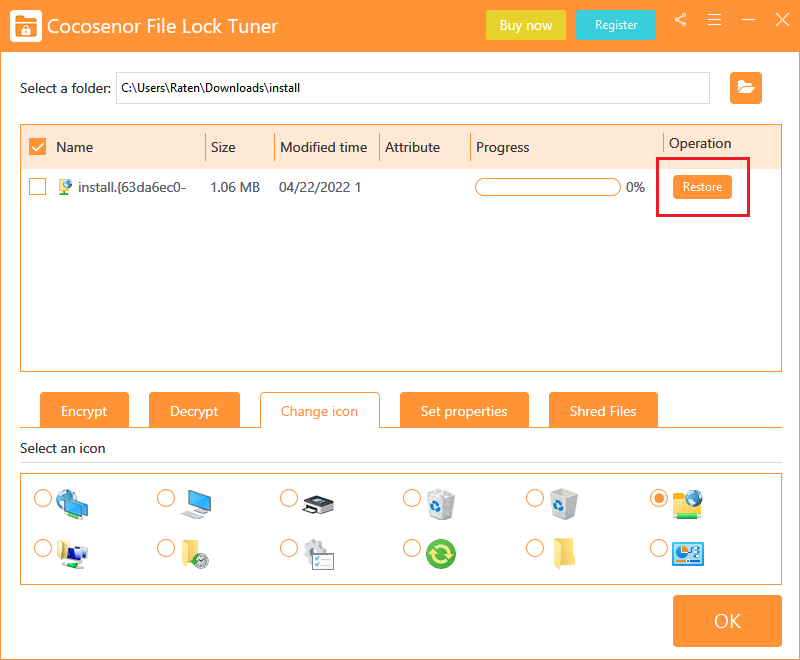Click the Operation column header

point(700,143)
